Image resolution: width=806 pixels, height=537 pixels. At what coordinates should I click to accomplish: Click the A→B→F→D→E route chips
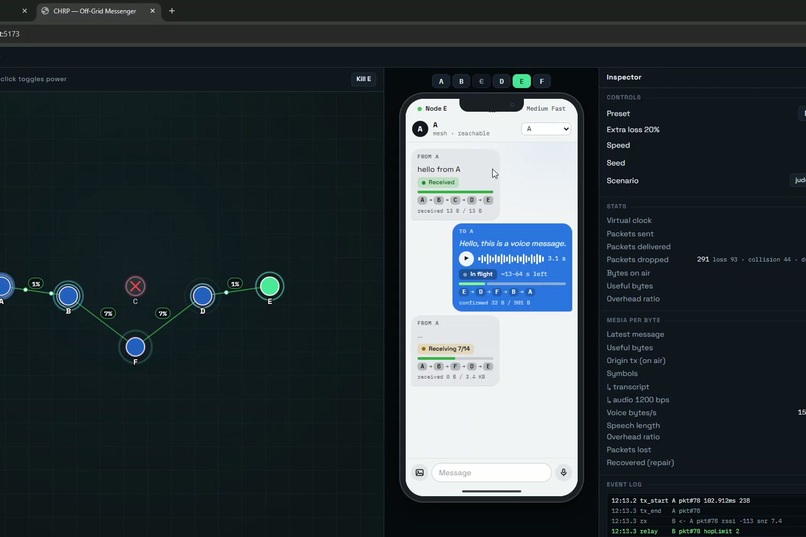tap(455, 366)
